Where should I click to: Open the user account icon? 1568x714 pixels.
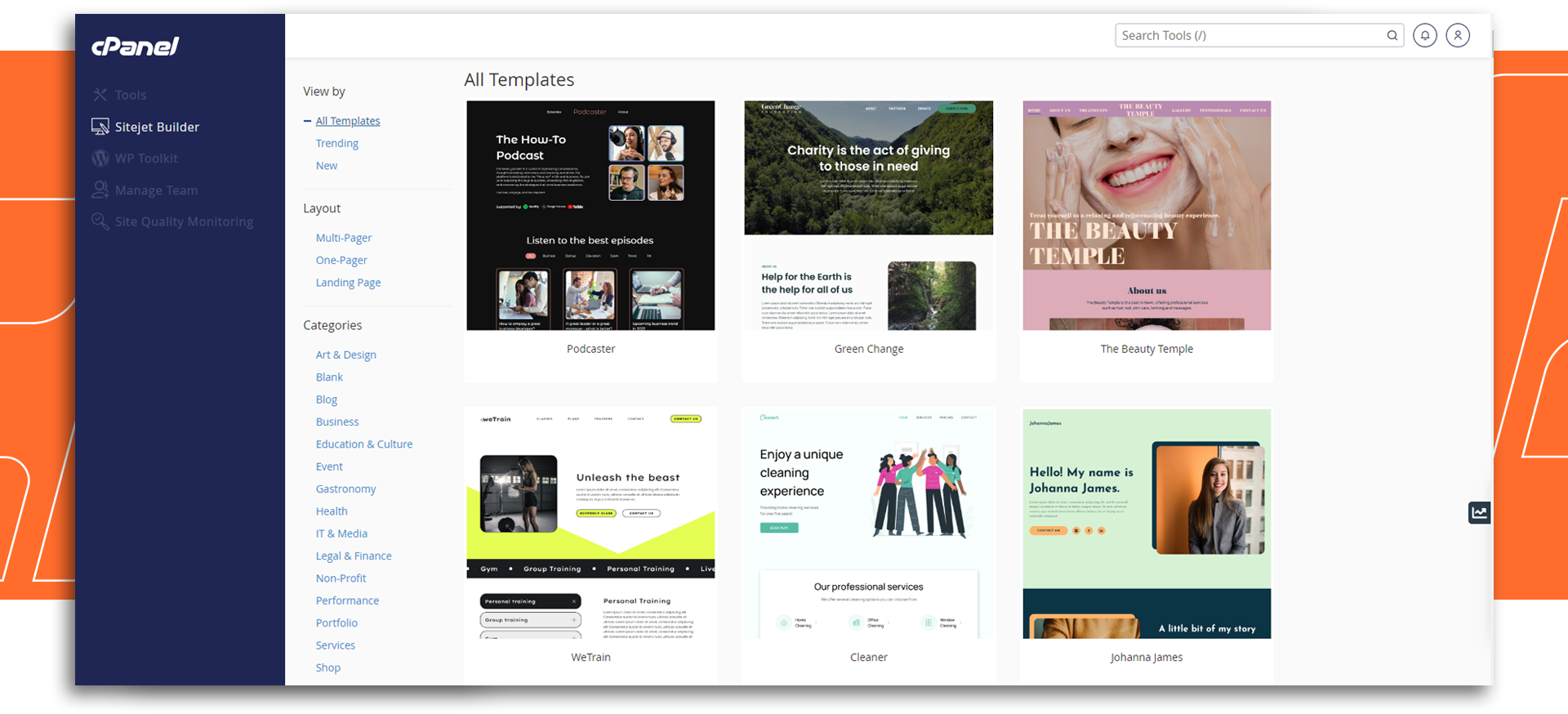[1458, 35]
